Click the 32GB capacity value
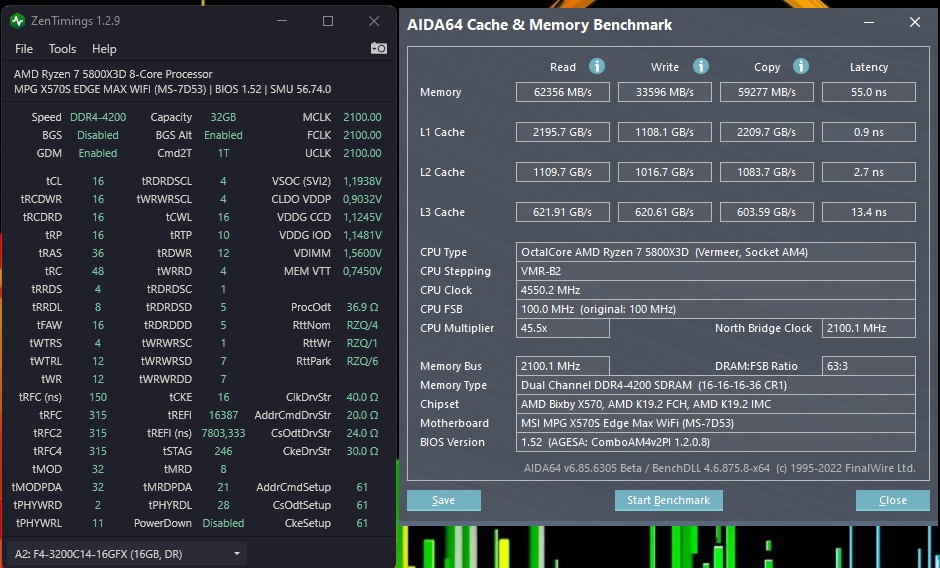 point(223,117)
